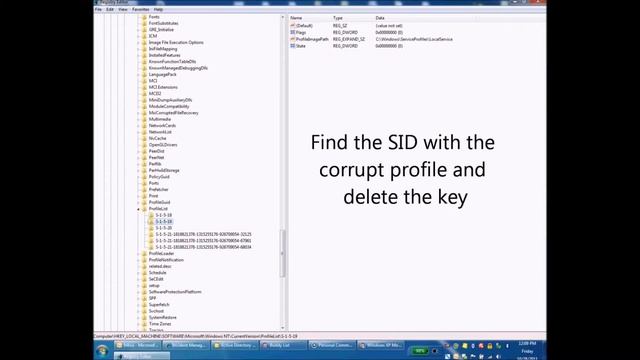This screenshot has width=640, height=360.
Task: Click the Superfetch folder icon
Action: (144, 305)
